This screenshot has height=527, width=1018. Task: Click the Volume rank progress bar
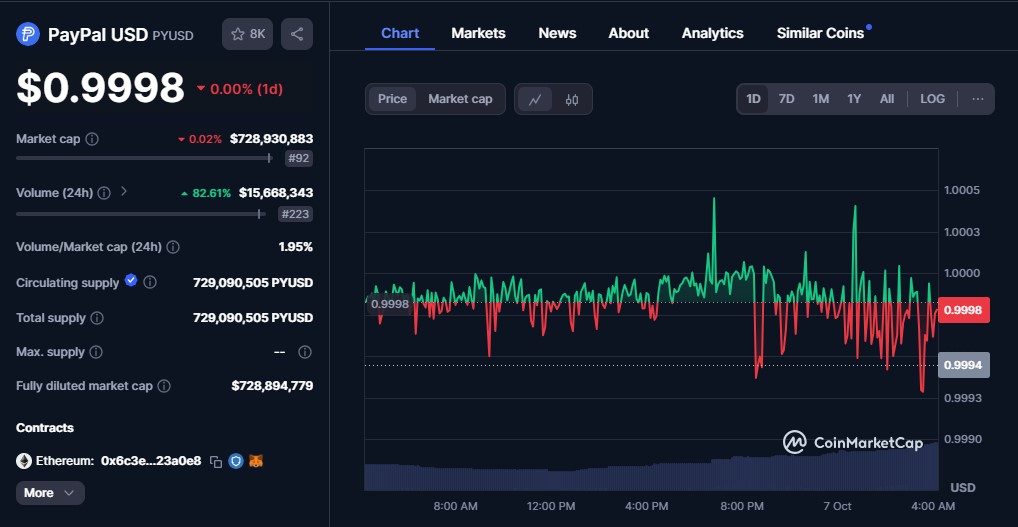coord(140,214)
